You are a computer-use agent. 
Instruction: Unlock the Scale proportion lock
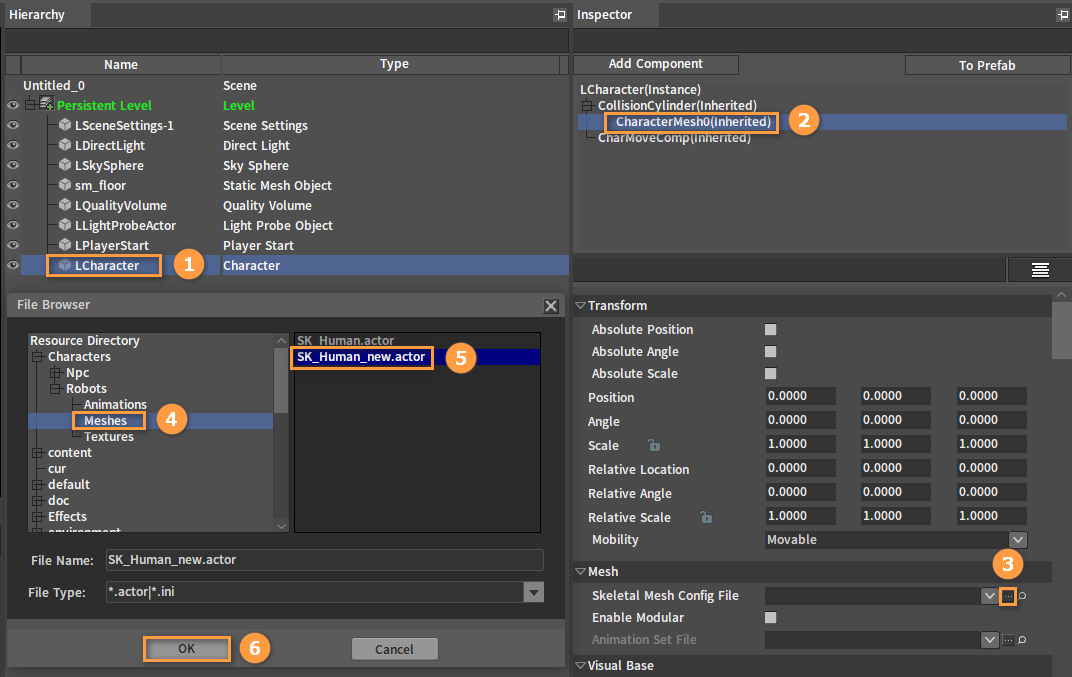(654, 445)
